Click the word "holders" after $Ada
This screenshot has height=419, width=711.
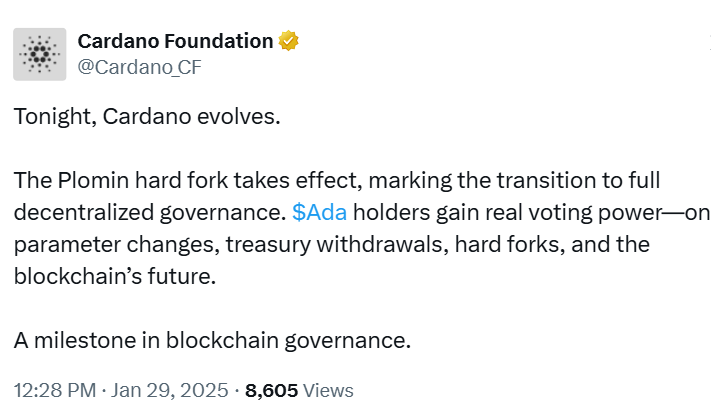(x=389, y=212)
